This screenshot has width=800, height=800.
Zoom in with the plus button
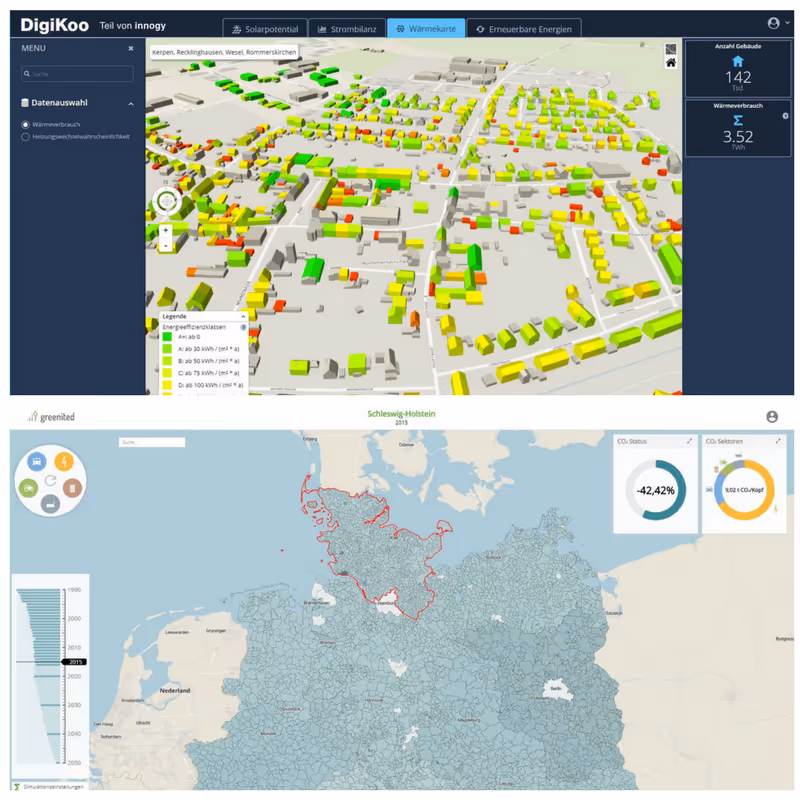[165, 231]
